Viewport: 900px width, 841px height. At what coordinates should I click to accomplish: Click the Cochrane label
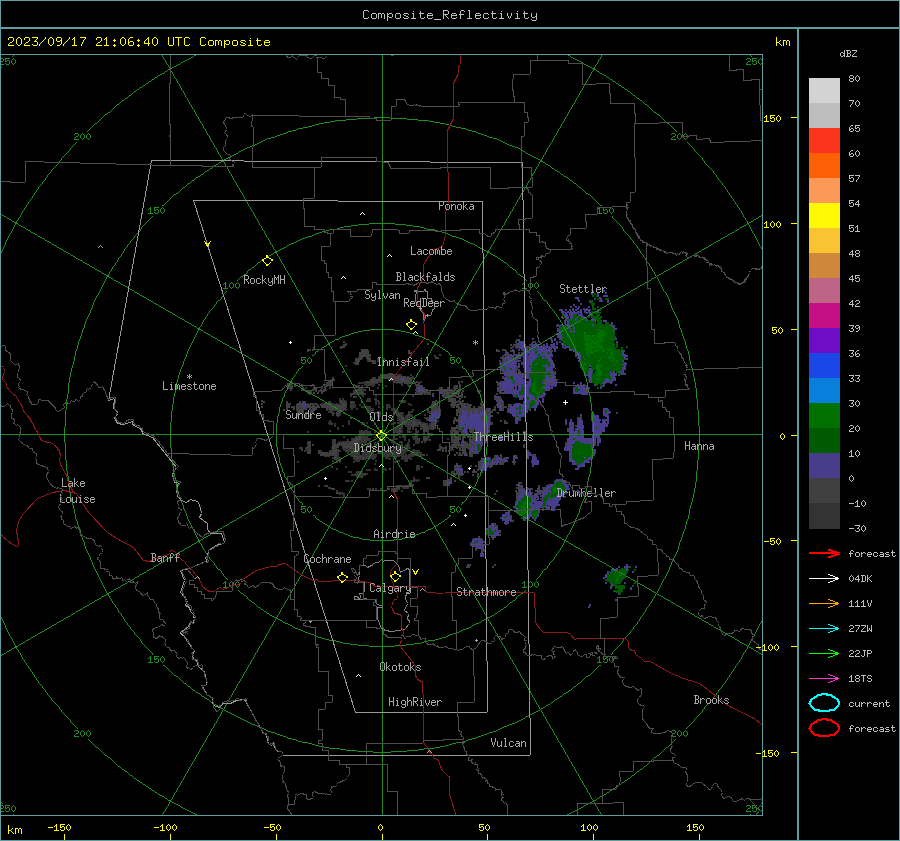point(327,559)
